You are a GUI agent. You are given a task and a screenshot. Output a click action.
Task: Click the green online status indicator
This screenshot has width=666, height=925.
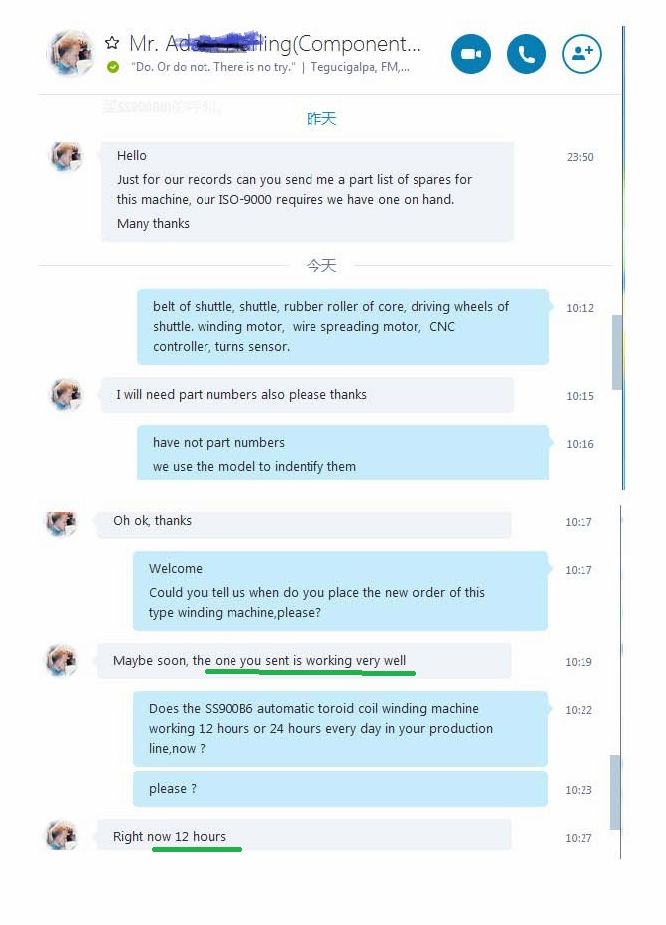click(113, 67)
